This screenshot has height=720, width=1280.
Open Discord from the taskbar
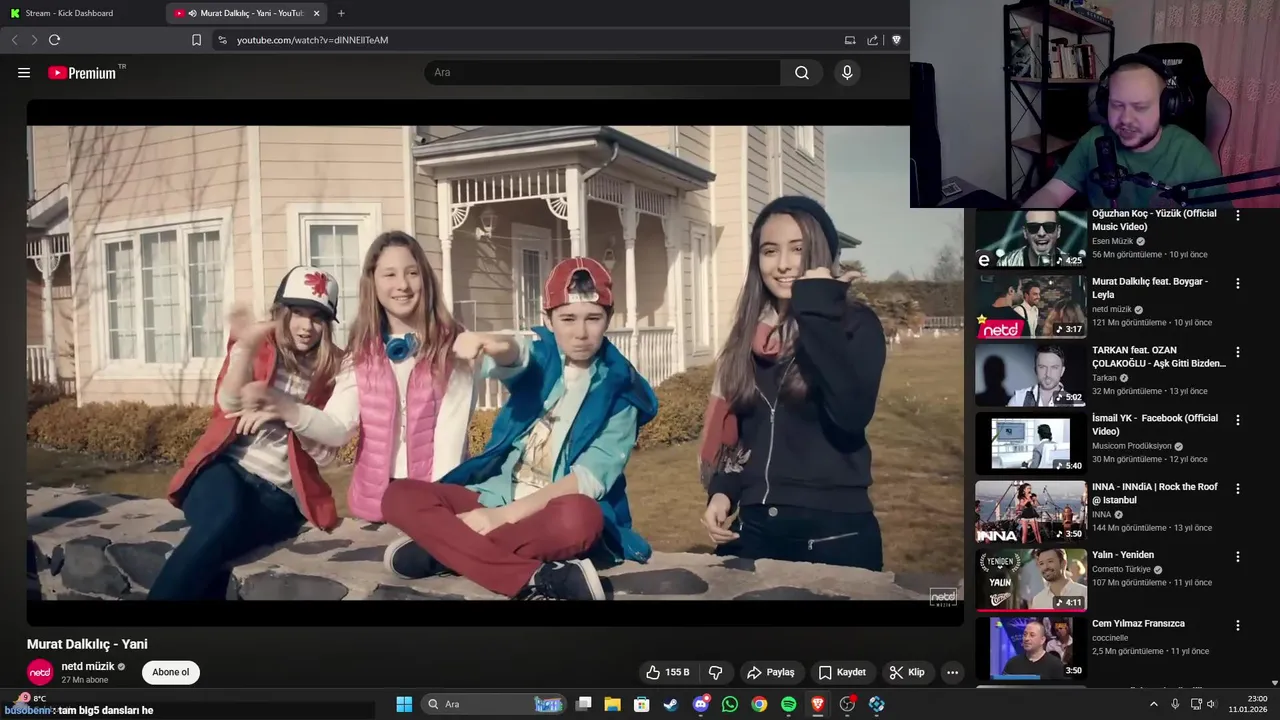pyautogui.click(x=701, y=704)
